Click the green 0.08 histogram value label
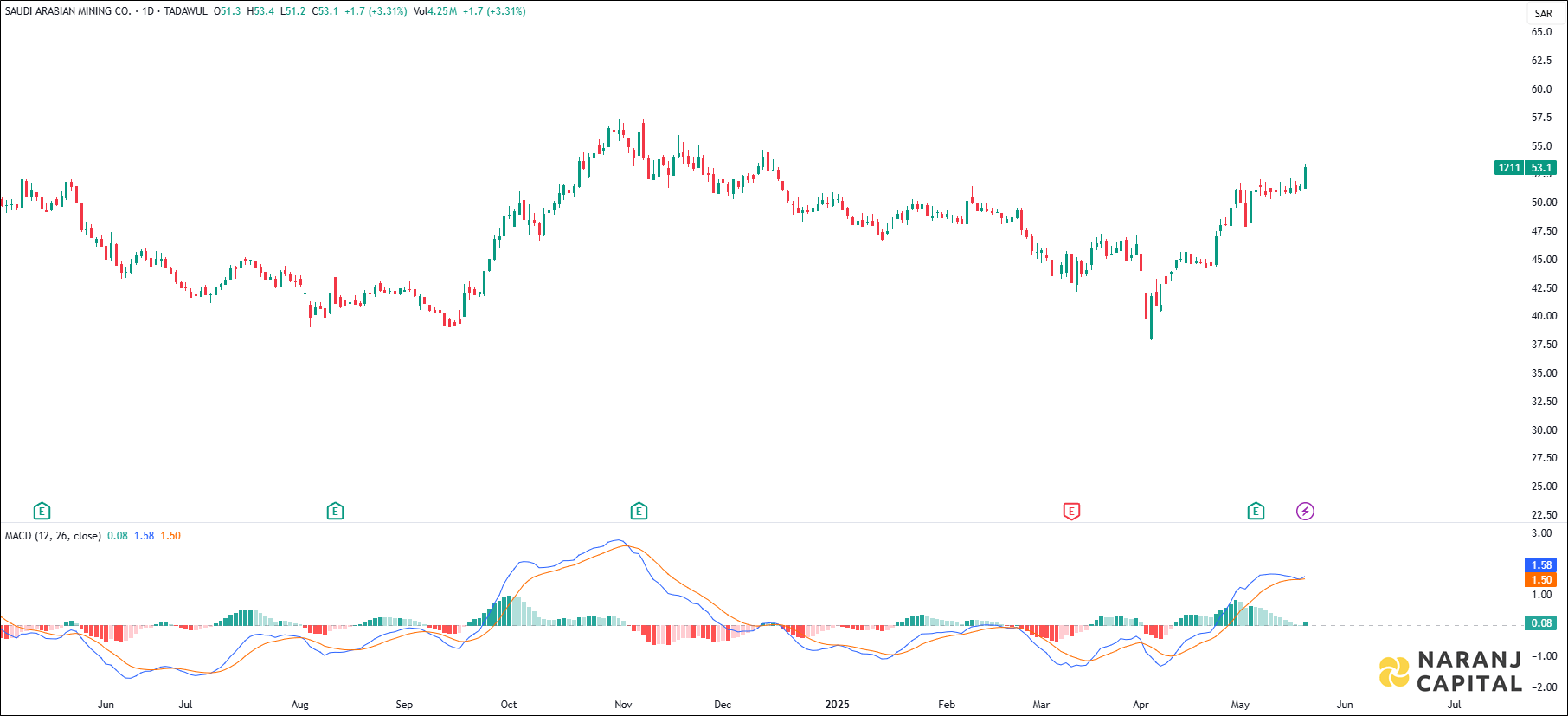The image size is (1568, 716). (1541, 622)
